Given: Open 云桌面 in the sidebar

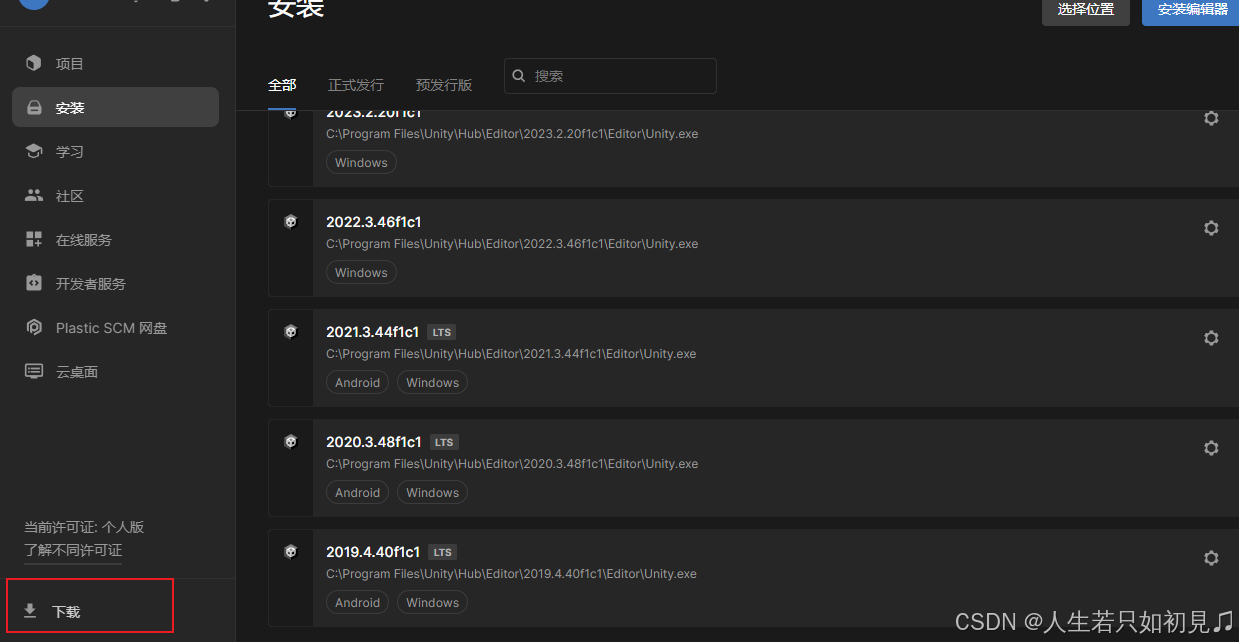Looking at the screenshot, I should 115,372.
